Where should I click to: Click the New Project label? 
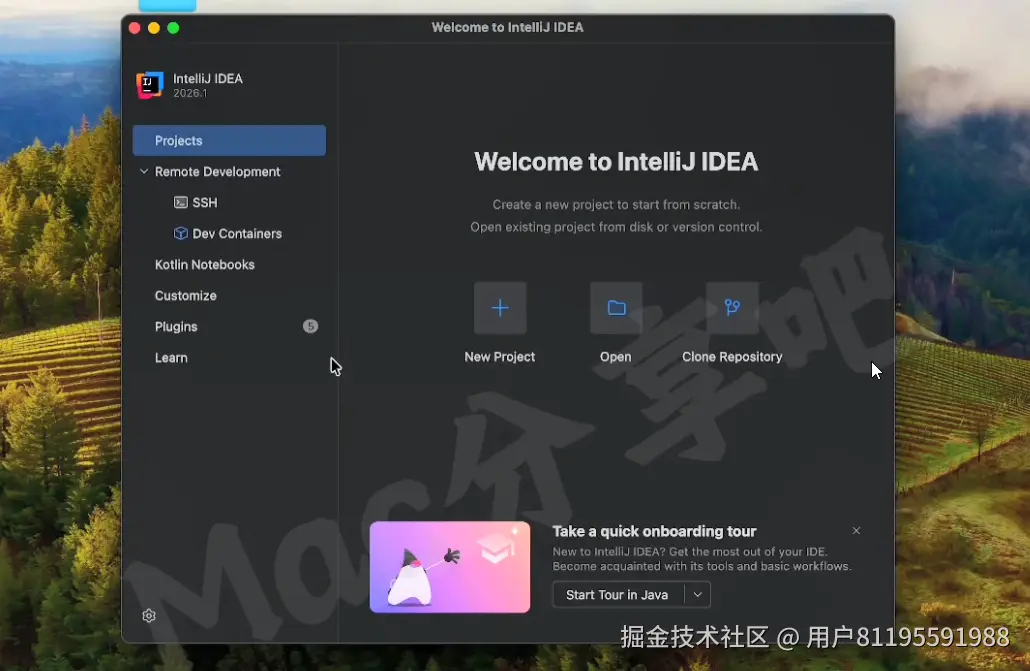[x=500, y=357]
